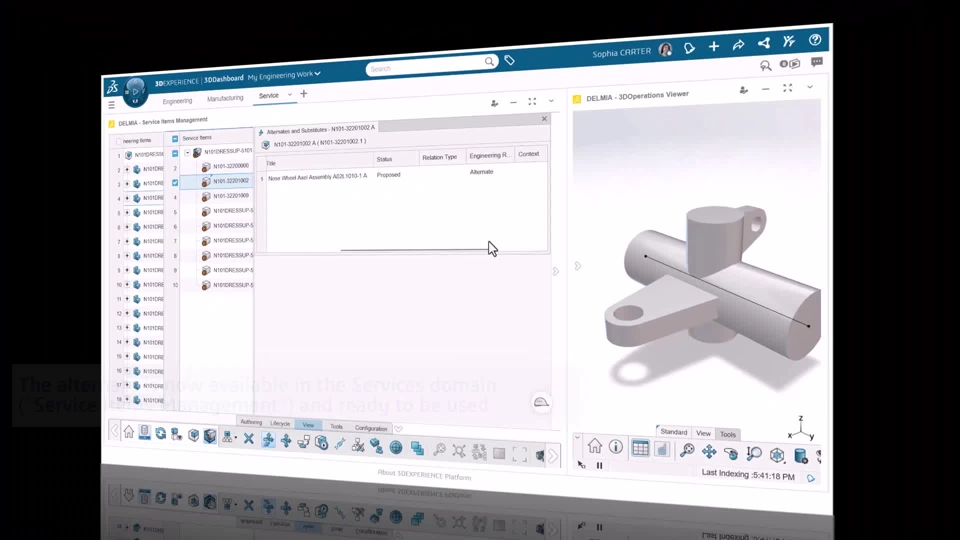
Task: Open the Standard tab in the viewer toolbar
Action: pos(673,432)
